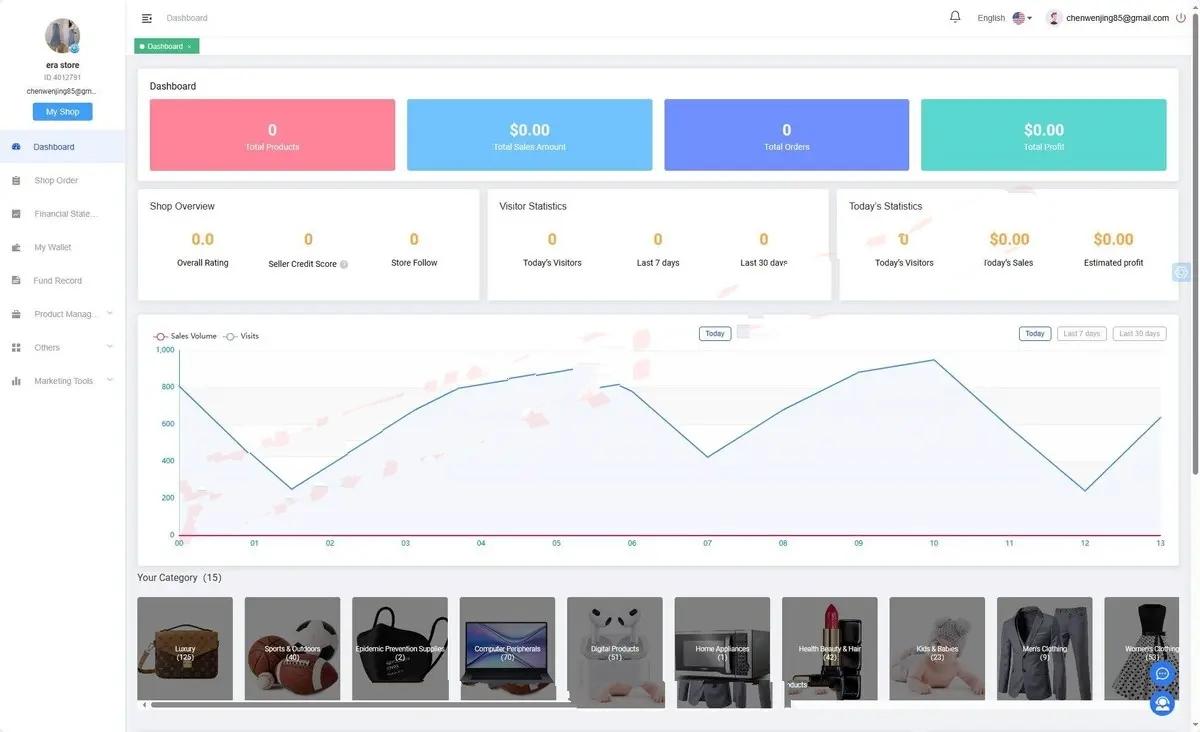Click the Product Management icon in sidebar
Viewport: 1200px width, 732px height.
tap(16, 314)
